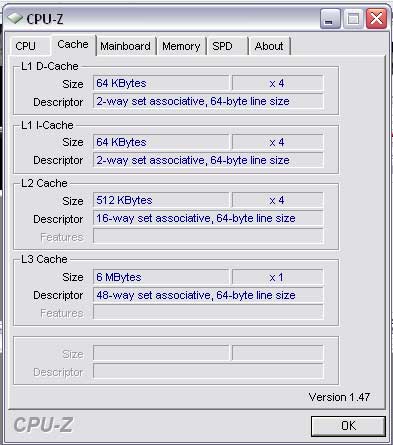Click the empty Descriptor field in bottom group
The height and width of the screenshot is (445, 393).
(x=208, y=371)
